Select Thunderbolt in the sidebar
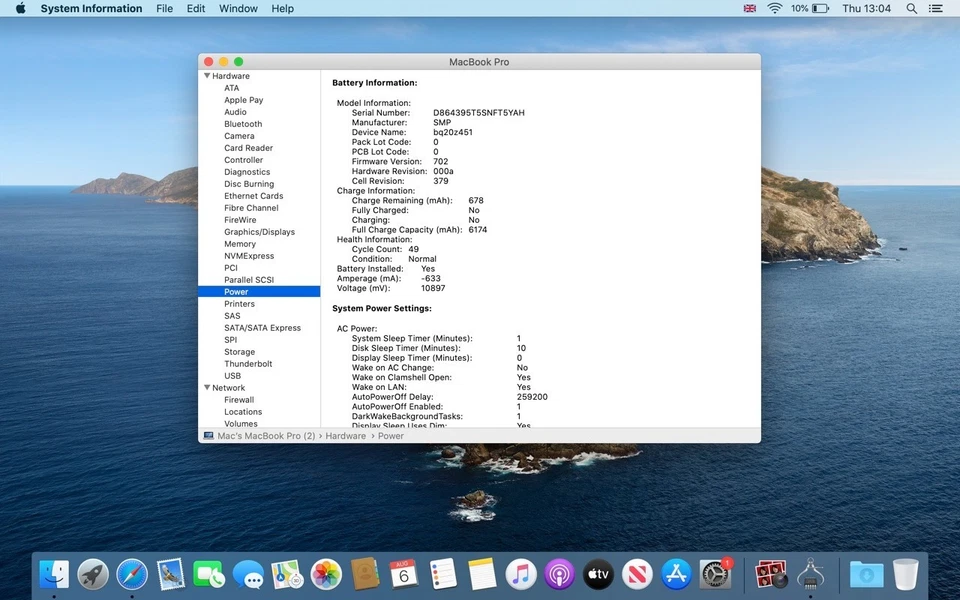The width and height of the screenshot is (960, 600). coord(248,364)
